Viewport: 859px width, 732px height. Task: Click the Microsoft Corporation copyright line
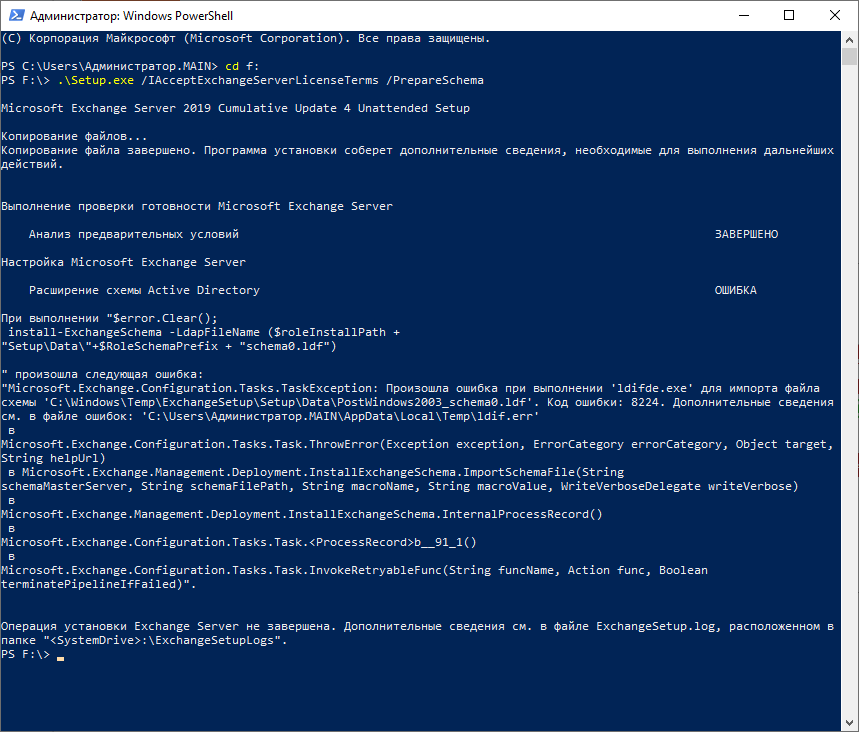pyautogui.click(x=245, y=38)
